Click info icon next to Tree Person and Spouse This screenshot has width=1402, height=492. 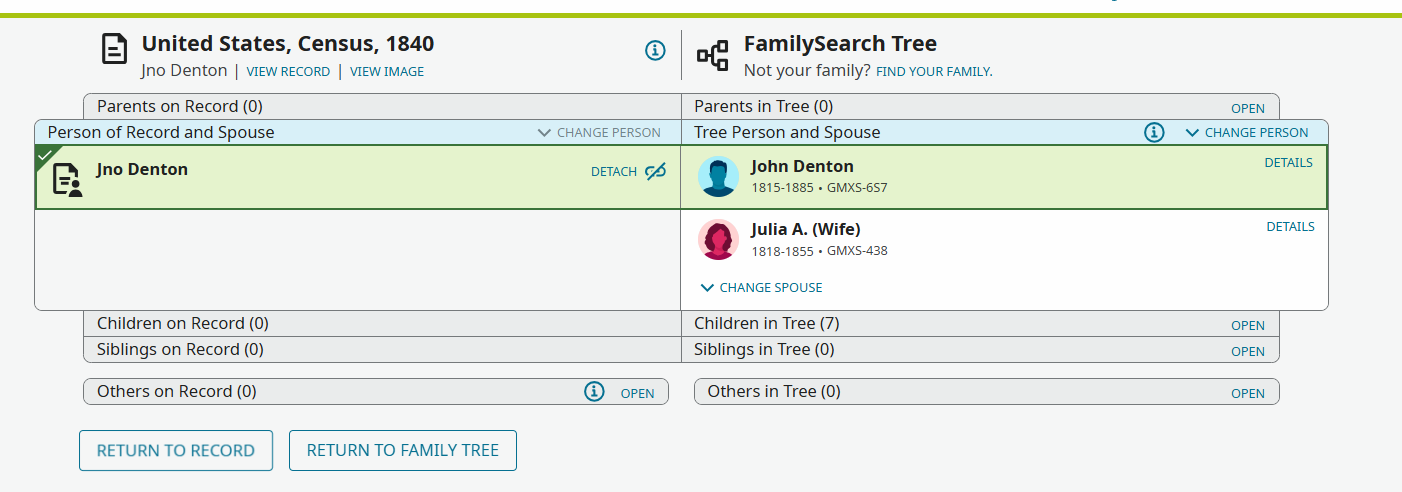pyautogui.click(x=1154, y=132)
